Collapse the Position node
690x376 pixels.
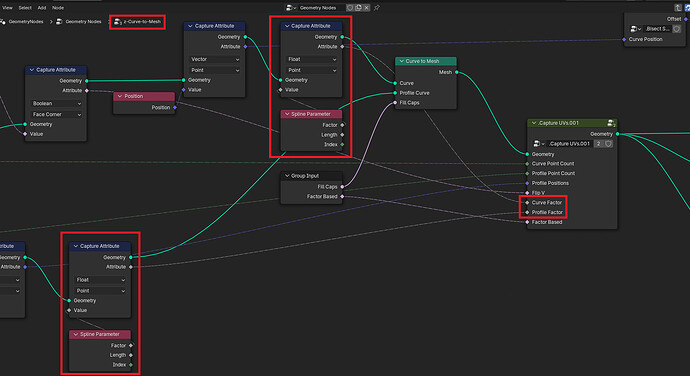(120, 96)
